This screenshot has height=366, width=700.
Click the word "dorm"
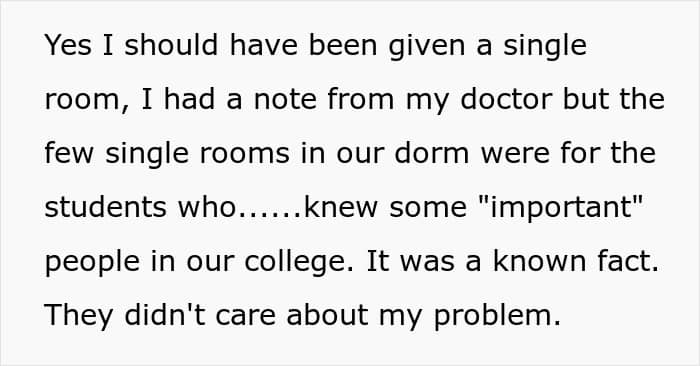coord(432,153)
